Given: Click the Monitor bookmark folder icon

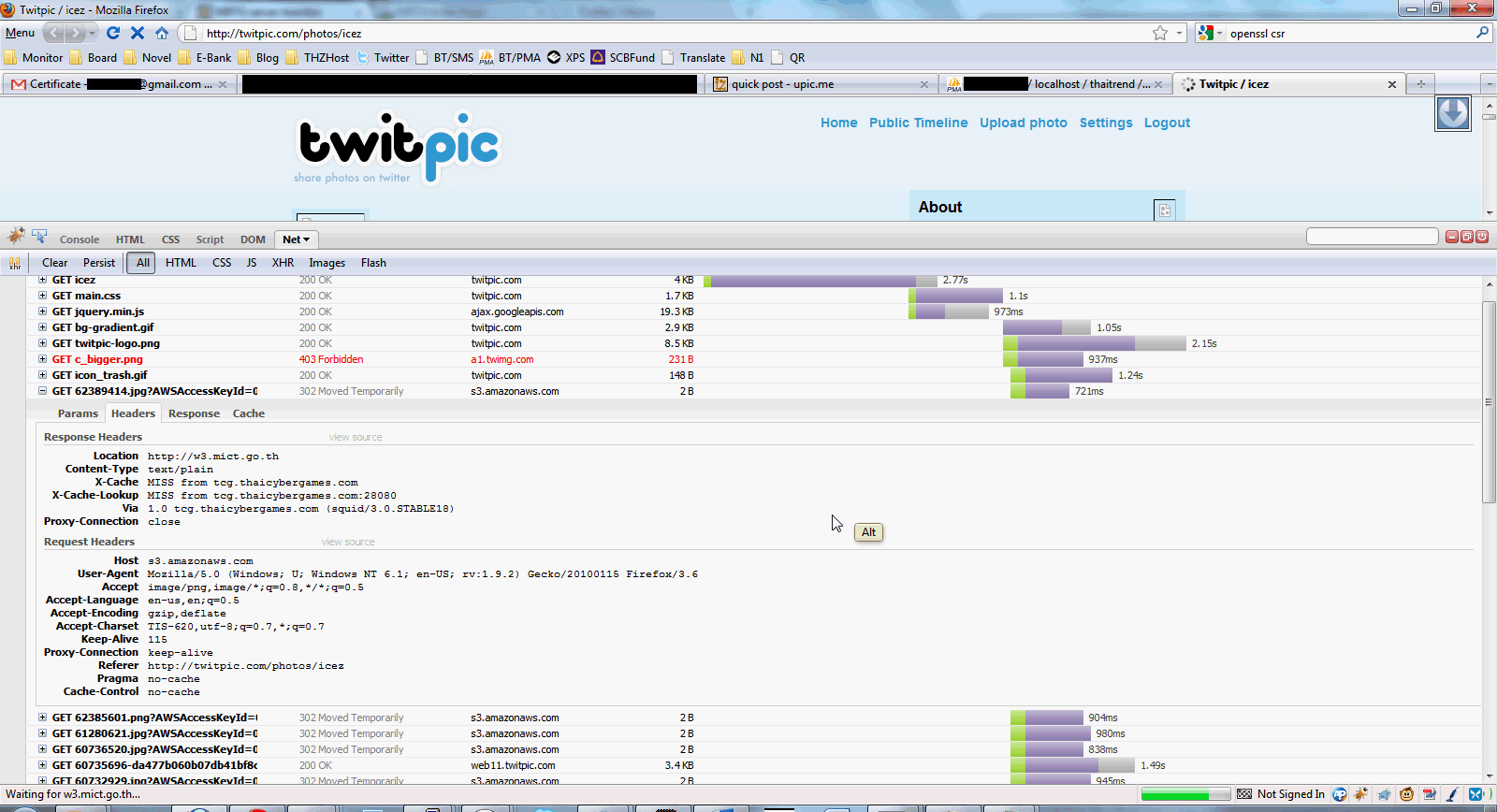Looking at the screenshot, I should [x=10, y=58].
